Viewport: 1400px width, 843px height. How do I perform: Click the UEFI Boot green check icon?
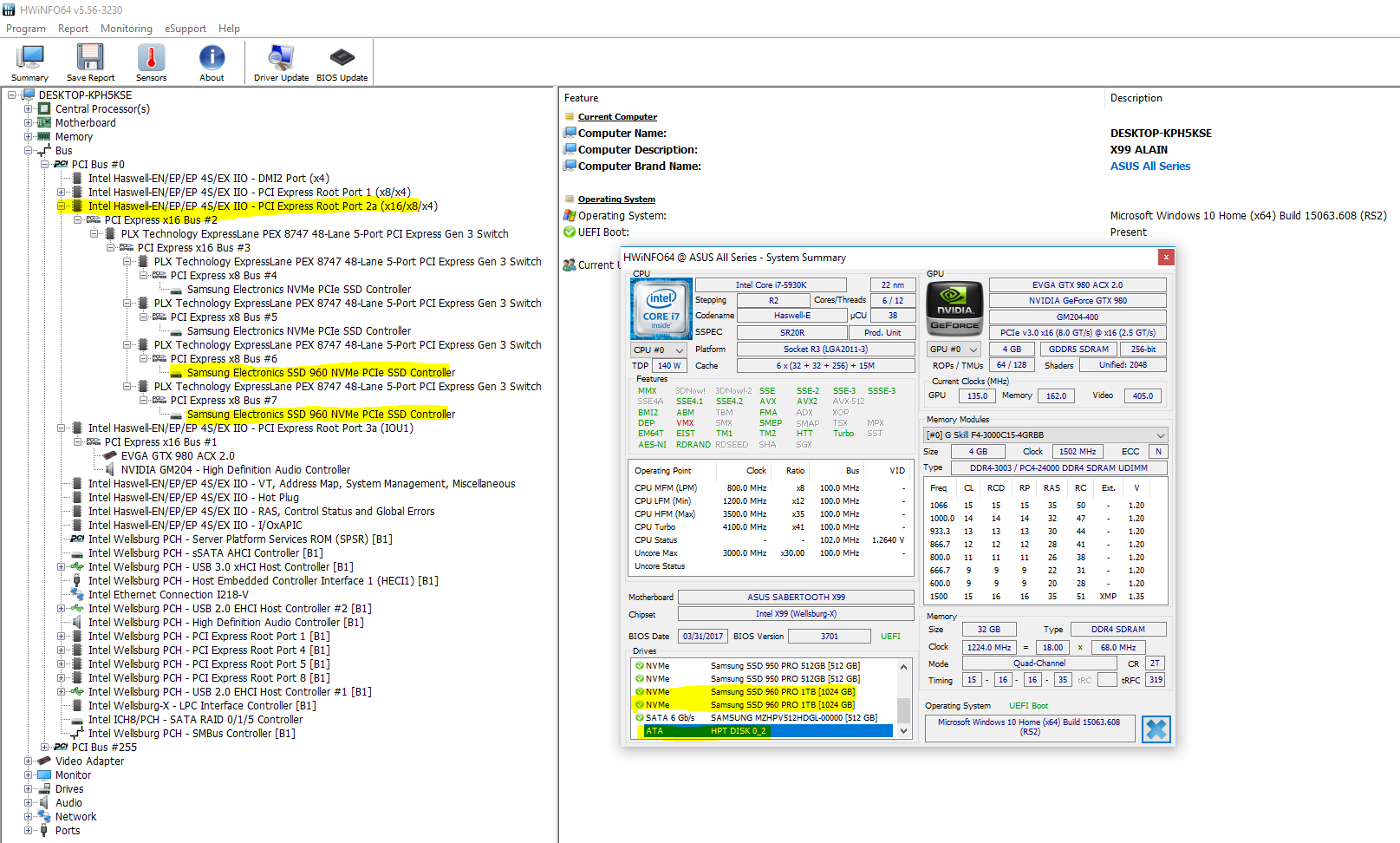tap(570, 232)
